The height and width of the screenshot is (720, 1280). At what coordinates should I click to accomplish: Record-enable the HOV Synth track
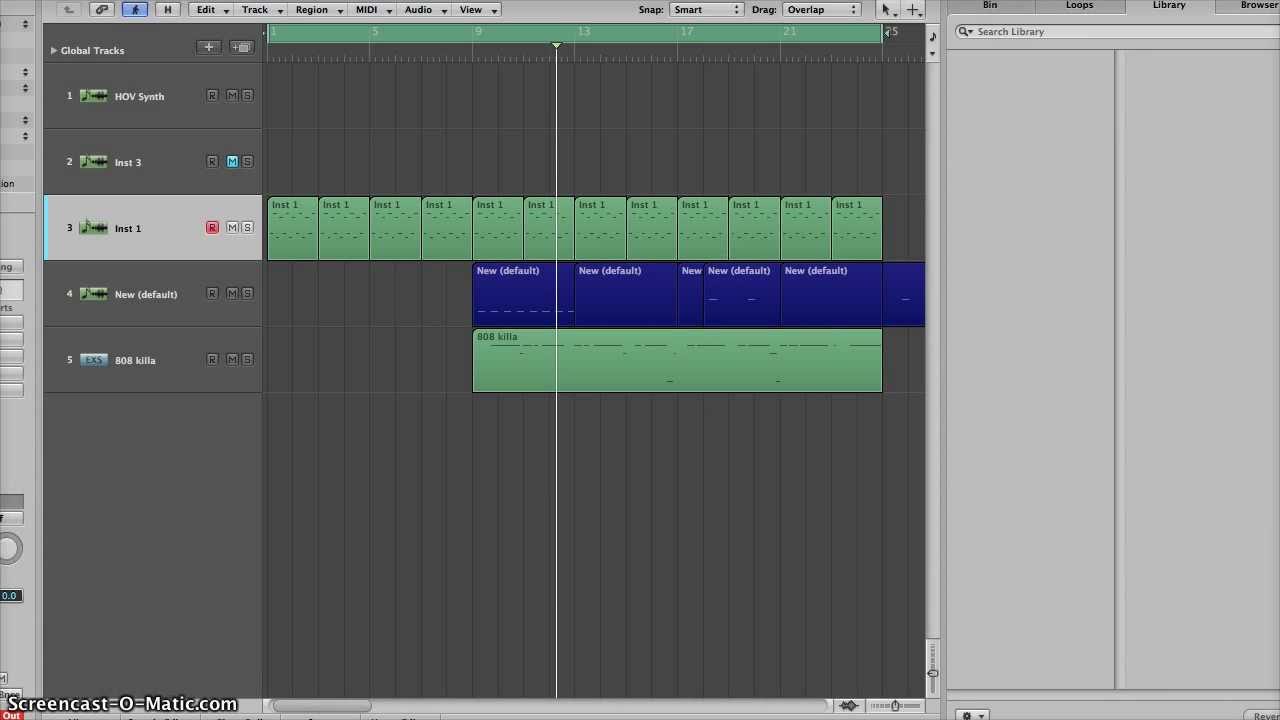tap(212, 96)
